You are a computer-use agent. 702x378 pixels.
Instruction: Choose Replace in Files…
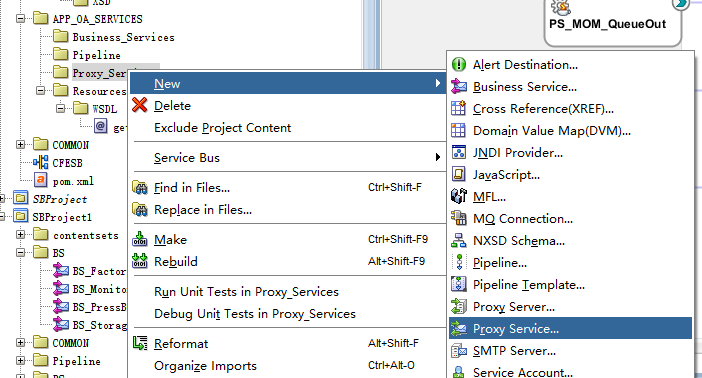click(x=287, y=209)
